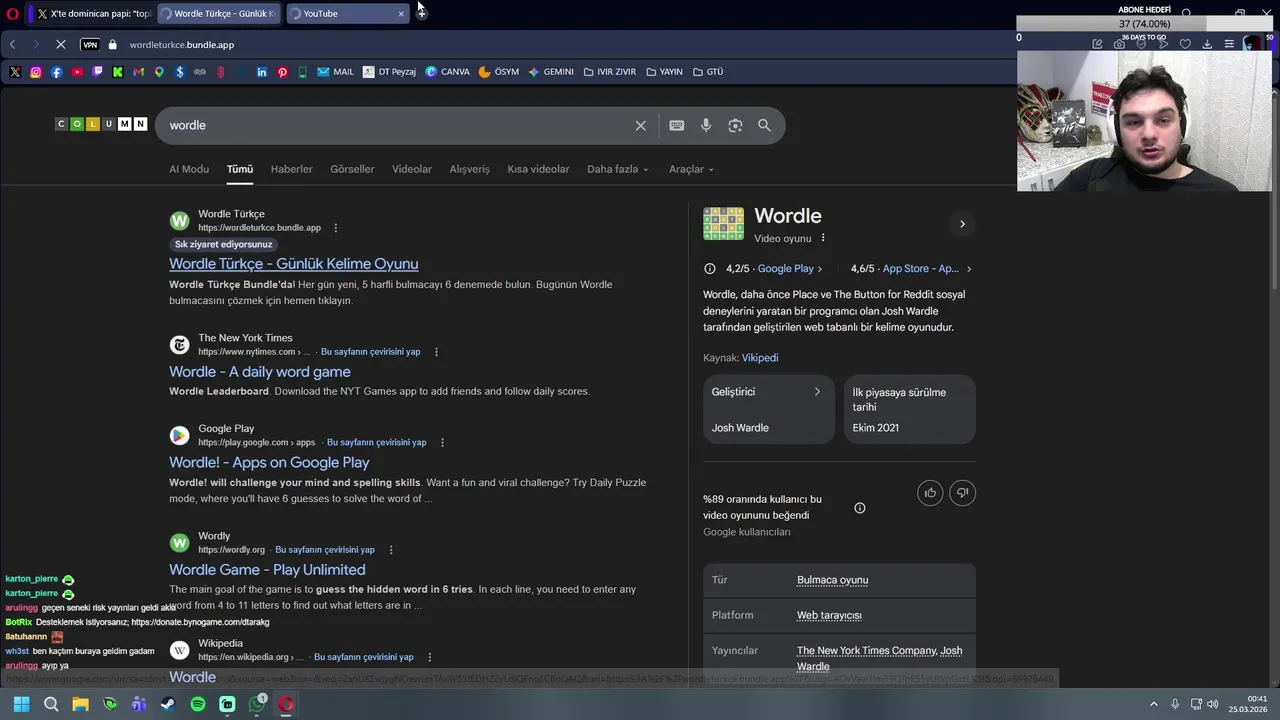The height and width of the screenshot is (720, 1280).
Task: Stop loading the page
Action: (61, 45)
